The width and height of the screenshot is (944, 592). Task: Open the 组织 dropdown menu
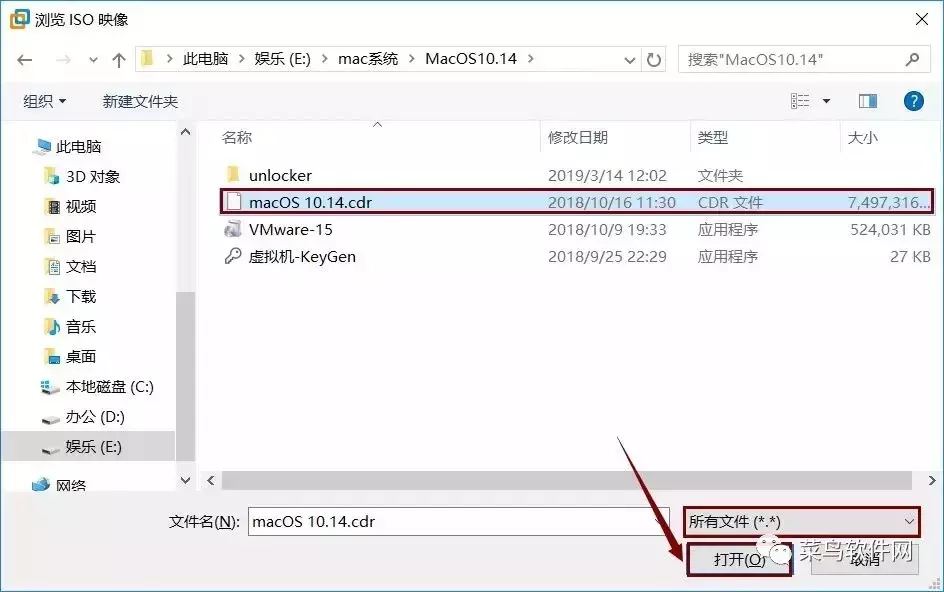(x=43, y=101)
